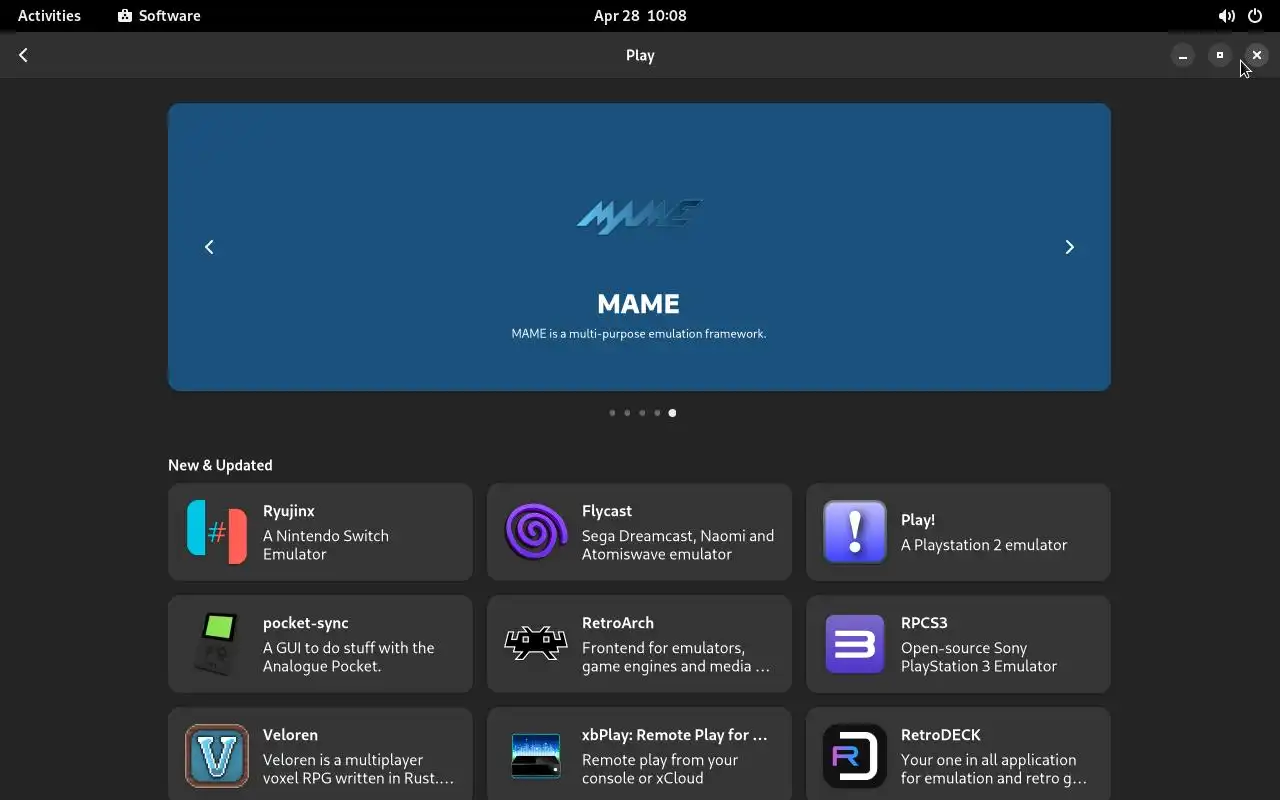Close the Software window
The height and width of the screenshot is (800, 1280).
[x=1257, y=56]
